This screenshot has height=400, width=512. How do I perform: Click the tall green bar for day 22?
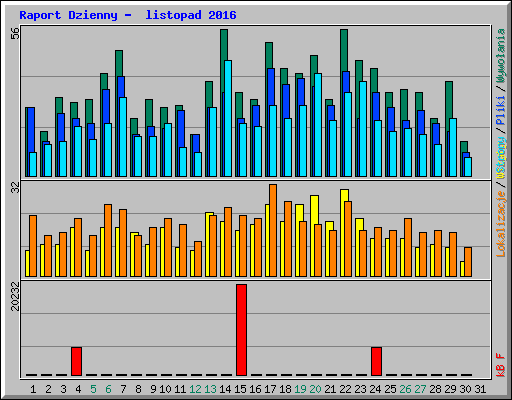344,50
